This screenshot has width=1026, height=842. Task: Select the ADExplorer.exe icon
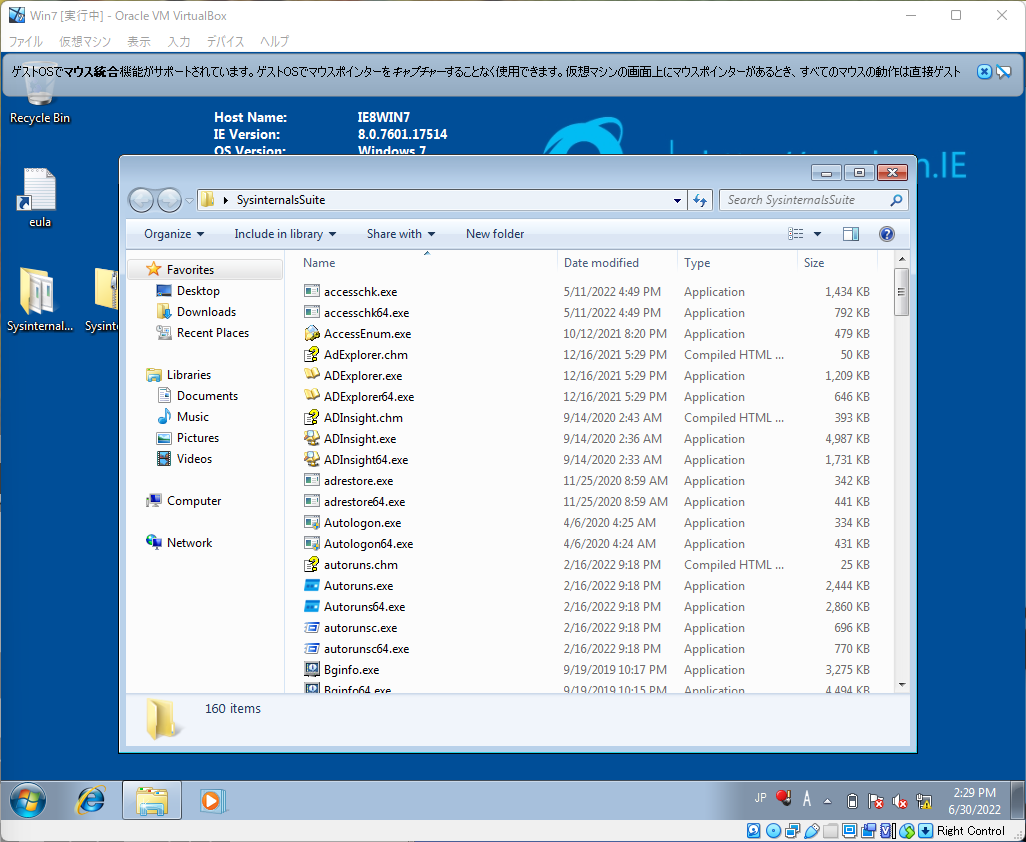click(x=311, y=375)
